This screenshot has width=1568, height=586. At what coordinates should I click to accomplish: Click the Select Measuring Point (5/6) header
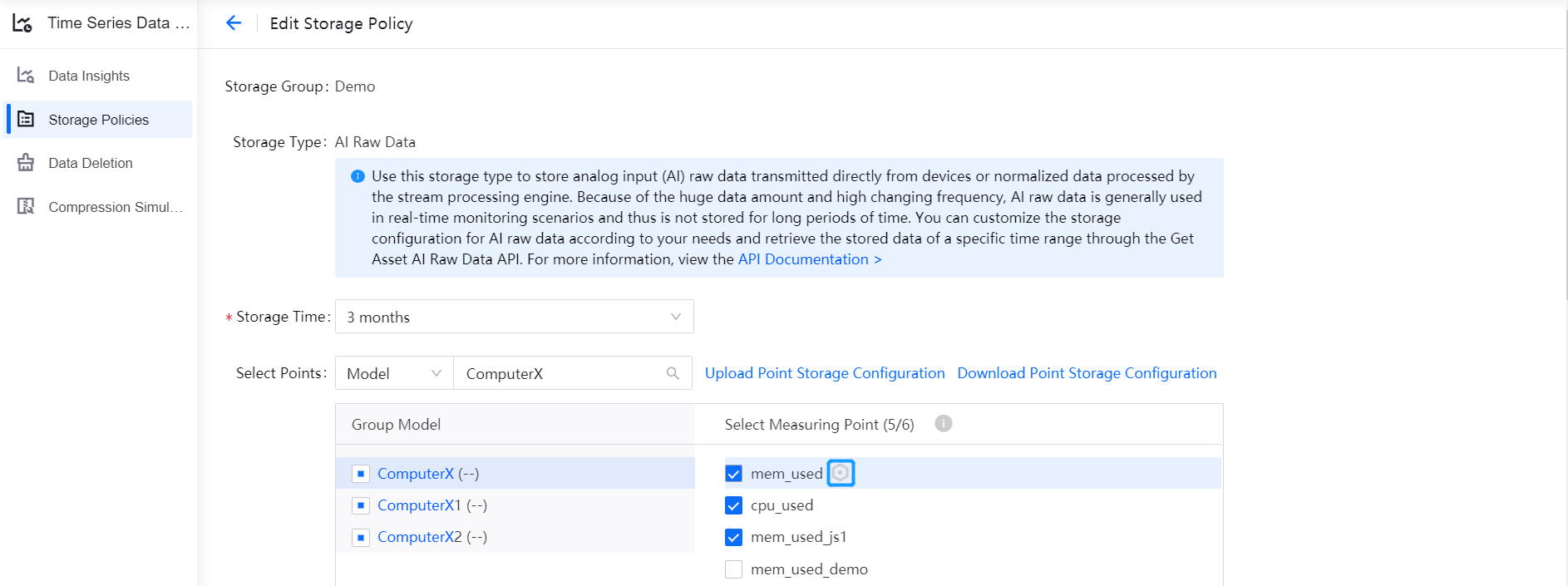pyautogui.click(x=819, y=425)
